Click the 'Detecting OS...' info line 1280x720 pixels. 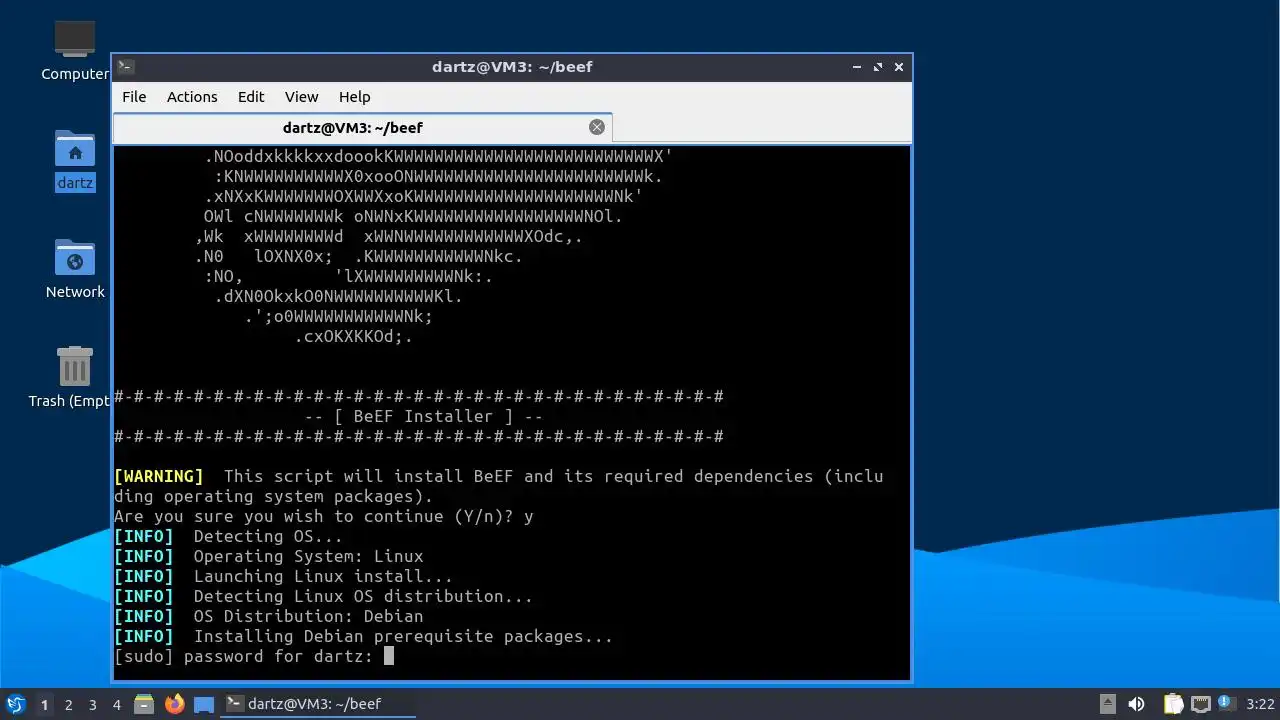[229, 536]
